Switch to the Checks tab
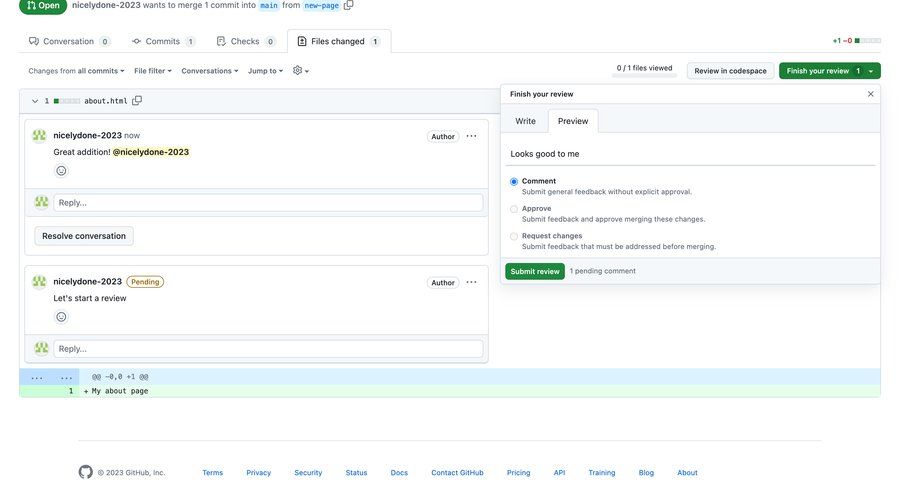This screenshot has height=484, width=900. tap(245, 41)
